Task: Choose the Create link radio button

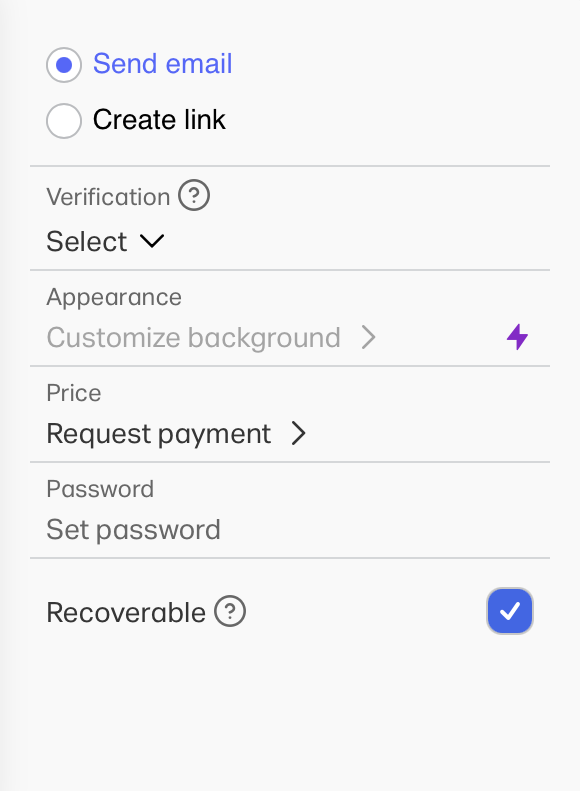Action: pyautogui.click(x=64, y=121)
